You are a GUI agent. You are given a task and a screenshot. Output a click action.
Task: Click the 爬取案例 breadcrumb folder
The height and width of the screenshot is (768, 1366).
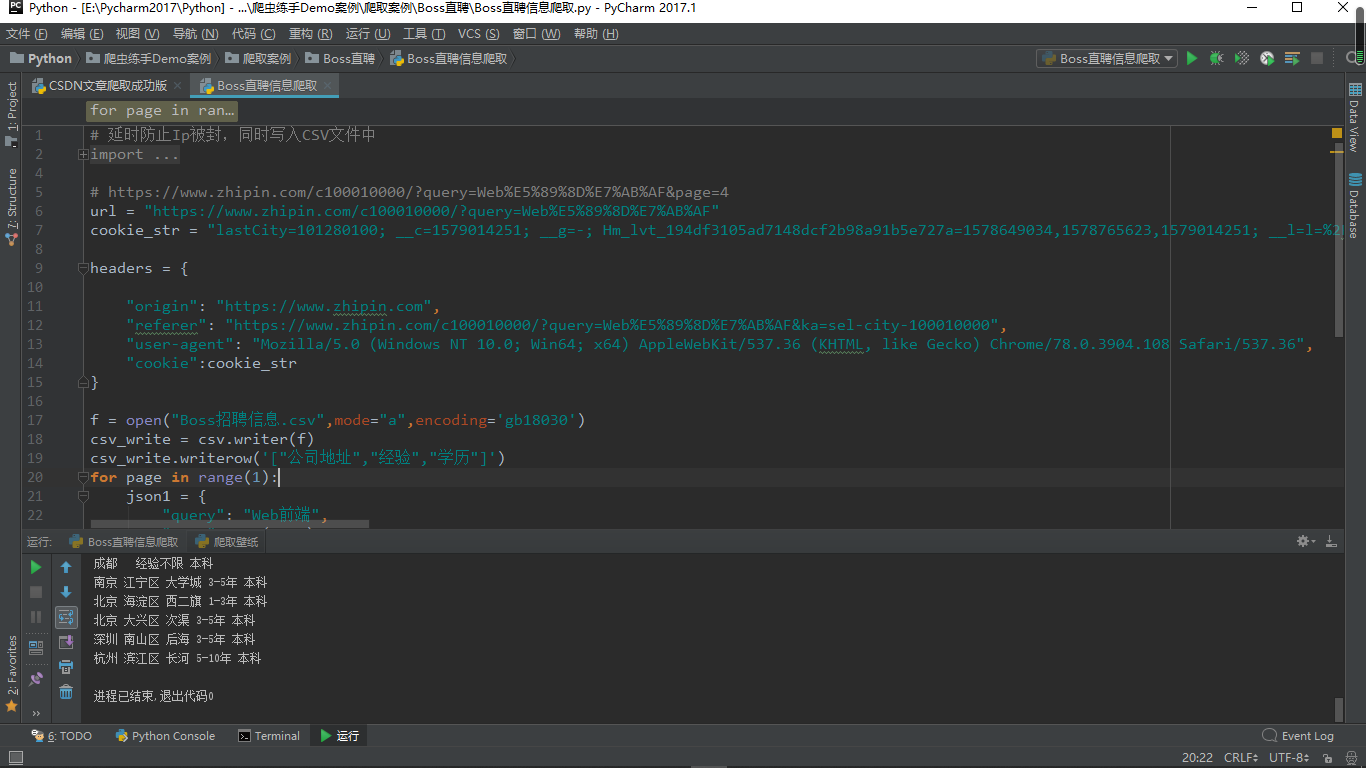259,59
